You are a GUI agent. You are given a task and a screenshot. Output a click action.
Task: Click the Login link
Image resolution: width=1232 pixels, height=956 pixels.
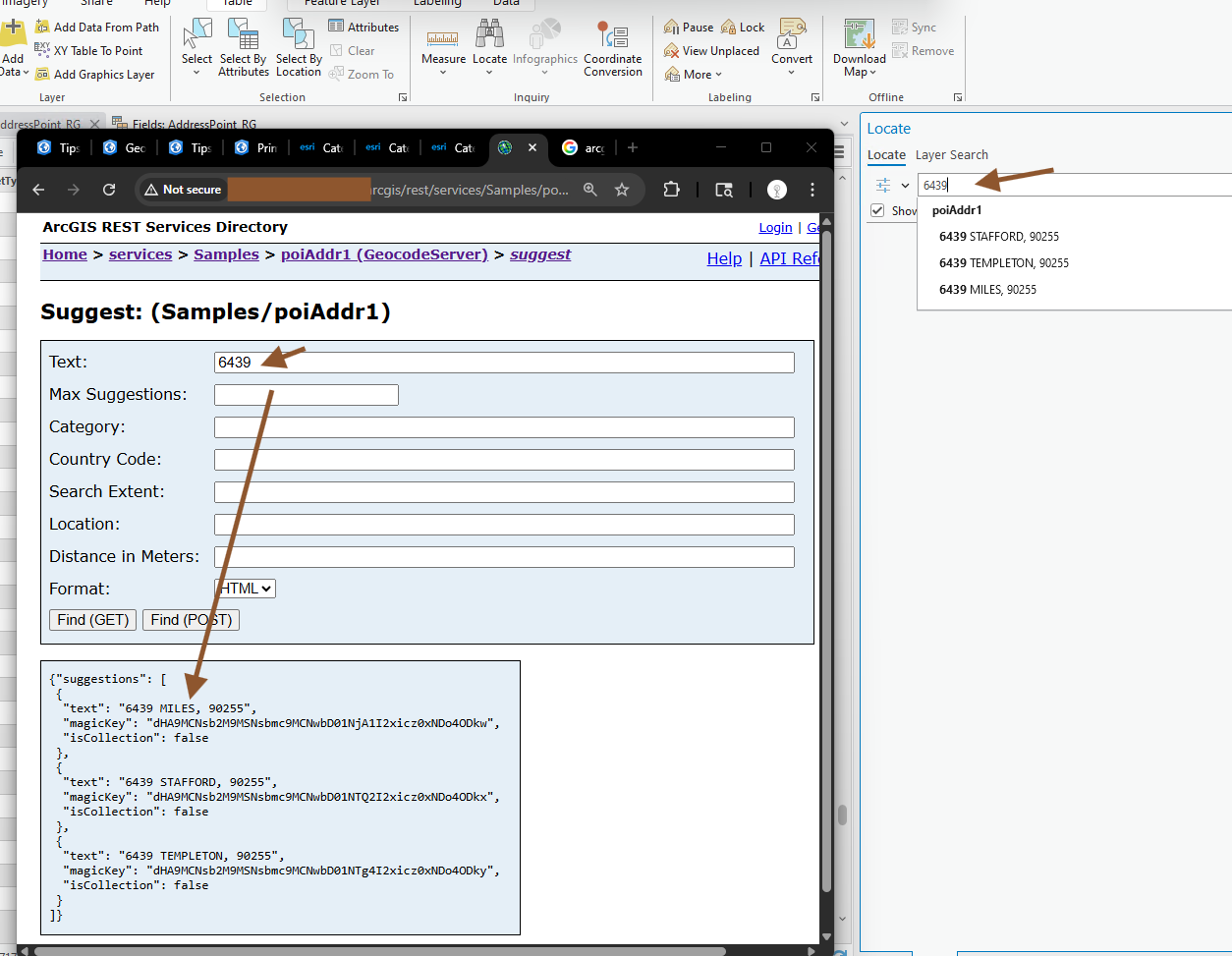point(775,227)
